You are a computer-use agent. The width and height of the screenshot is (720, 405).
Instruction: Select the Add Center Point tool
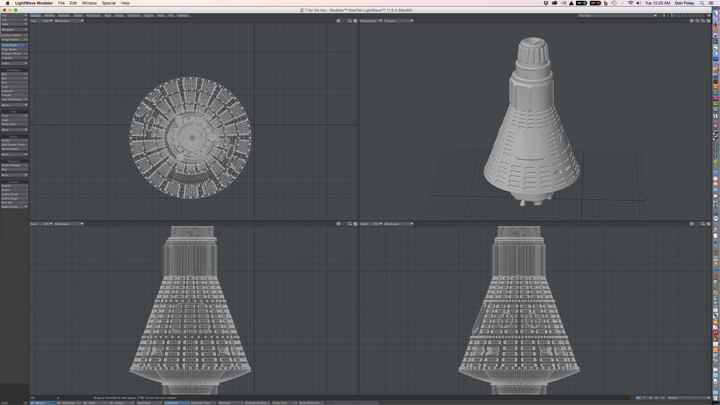(x=14, y=145)
